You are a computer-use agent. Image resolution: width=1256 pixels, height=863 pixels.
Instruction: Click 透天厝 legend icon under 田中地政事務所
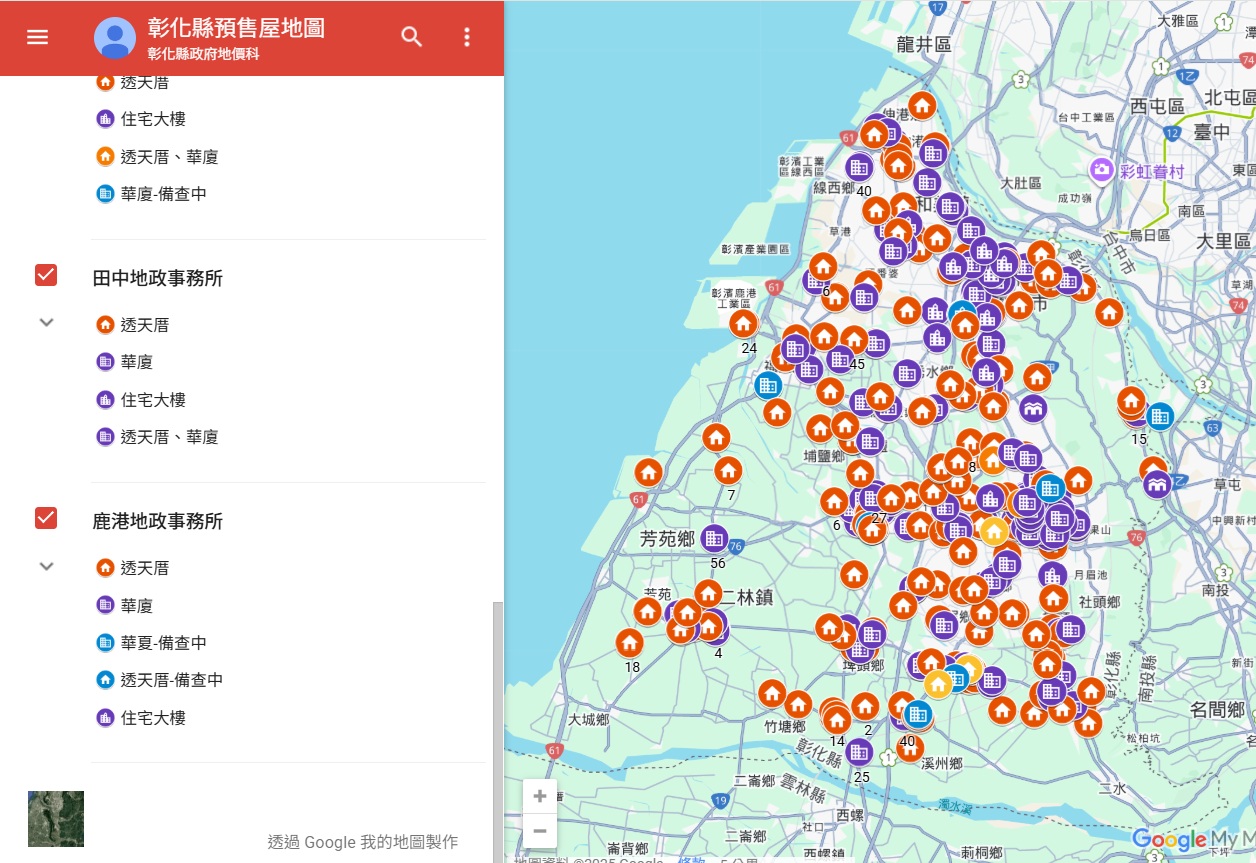coord(105,325)
